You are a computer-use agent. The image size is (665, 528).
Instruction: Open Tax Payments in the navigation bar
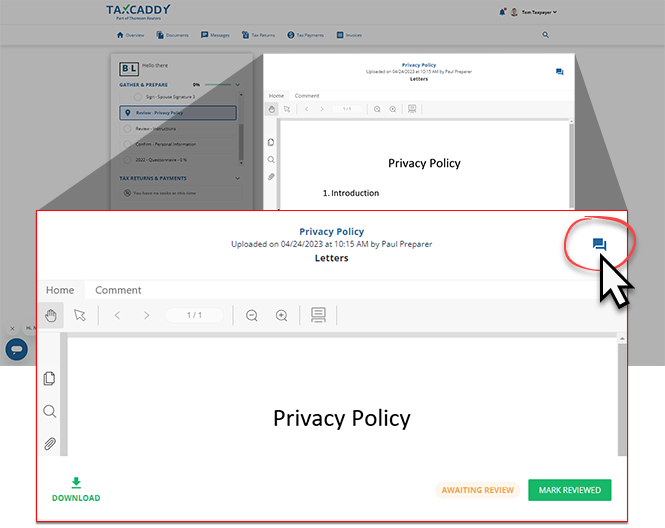[x=305, y=35]
